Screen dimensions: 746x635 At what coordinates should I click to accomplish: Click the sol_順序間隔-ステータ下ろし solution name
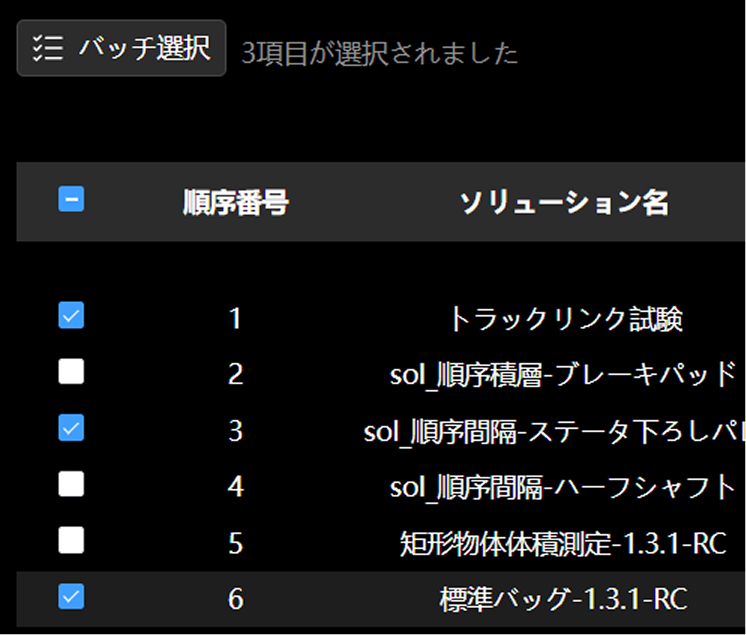[554, 431]
